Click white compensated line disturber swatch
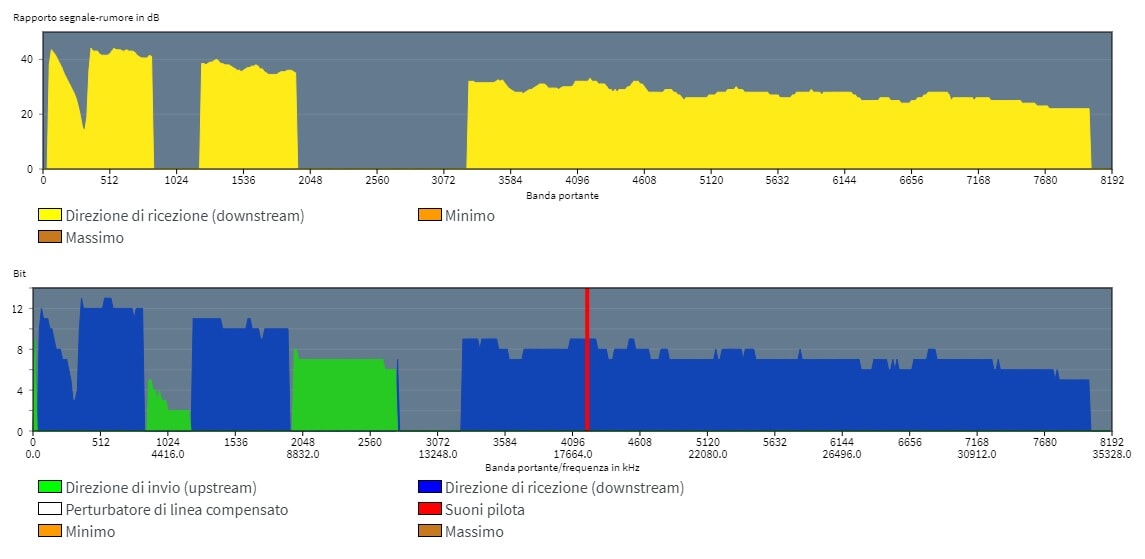The image size is (1145, 559). click(50, 510)
